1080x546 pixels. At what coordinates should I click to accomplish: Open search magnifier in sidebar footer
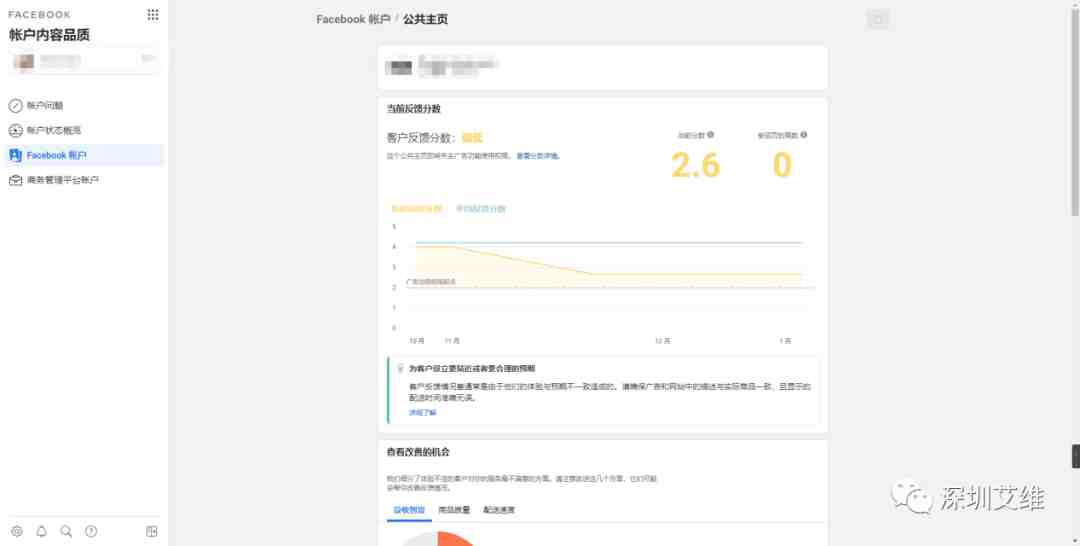tap(66, 531)
